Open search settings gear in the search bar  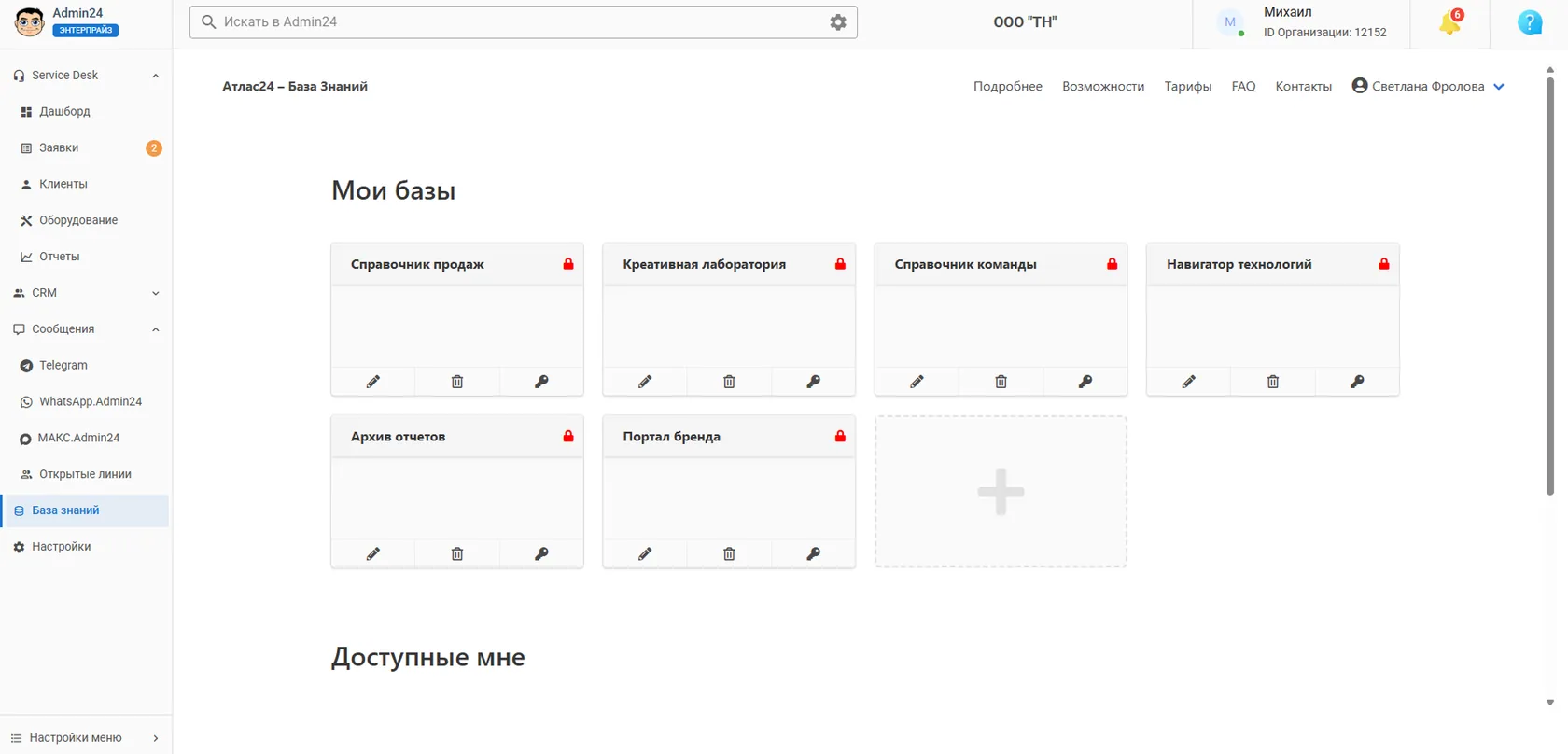(838, 22)
